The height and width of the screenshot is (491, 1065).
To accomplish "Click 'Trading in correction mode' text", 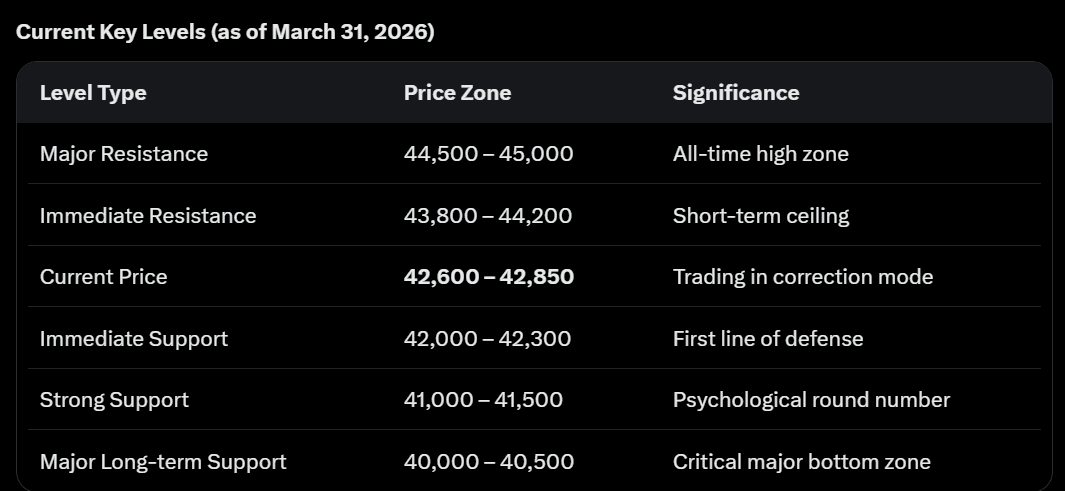I will pos(803,277).
